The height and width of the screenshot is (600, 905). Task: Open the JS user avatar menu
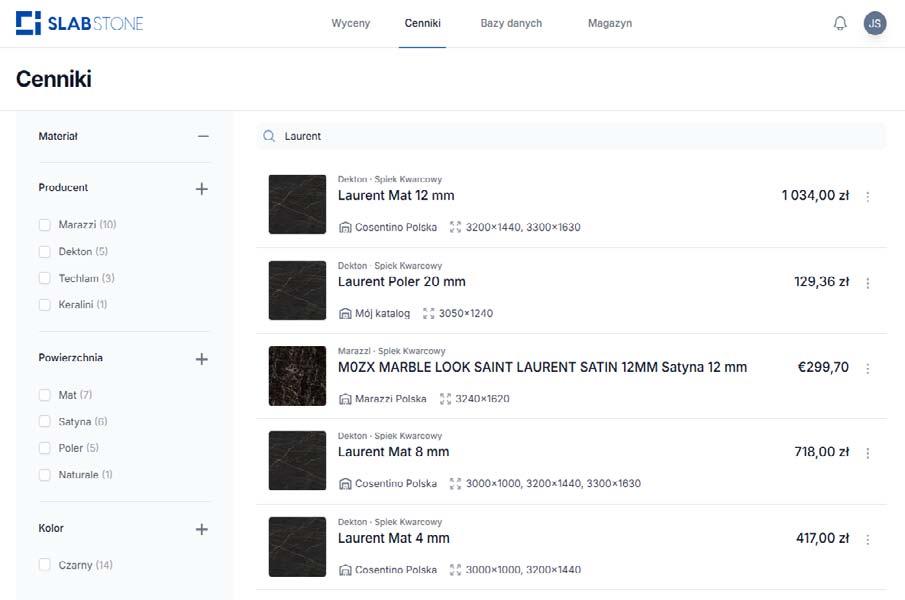875,23
